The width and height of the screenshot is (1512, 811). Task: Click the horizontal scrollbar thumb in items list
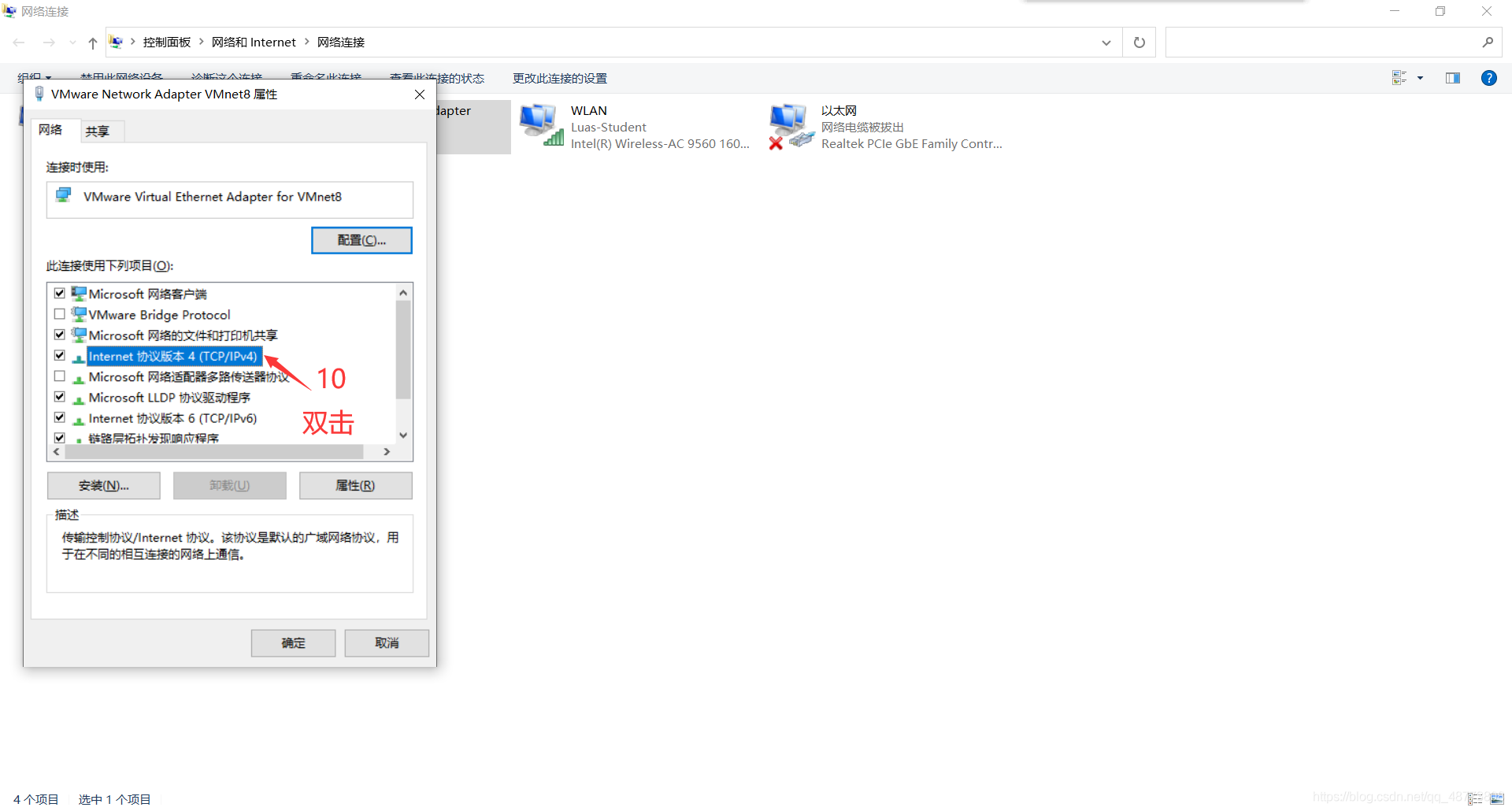[x=214, y=452]
